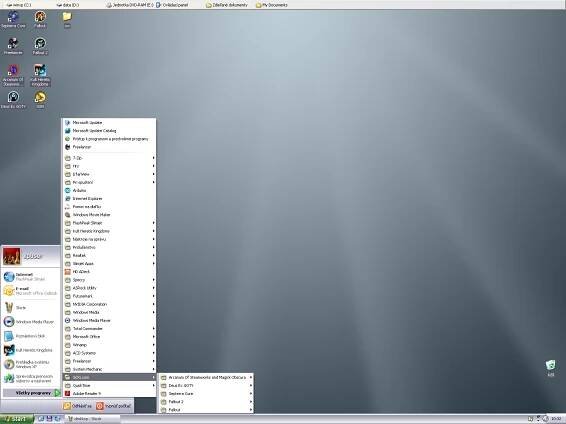The height and width of the screenshot is (424, 566).
Task: Click the first Quick Launch taskbar icon
Action: tap(41, 419)
